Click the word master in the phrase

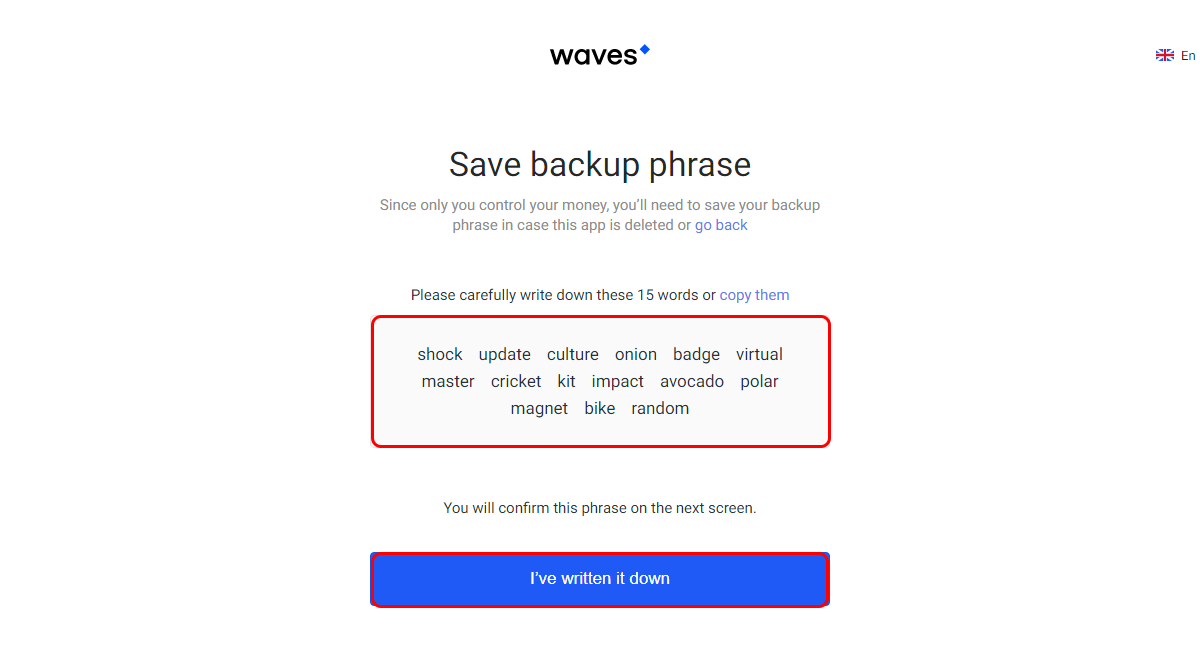click(448, 381)
